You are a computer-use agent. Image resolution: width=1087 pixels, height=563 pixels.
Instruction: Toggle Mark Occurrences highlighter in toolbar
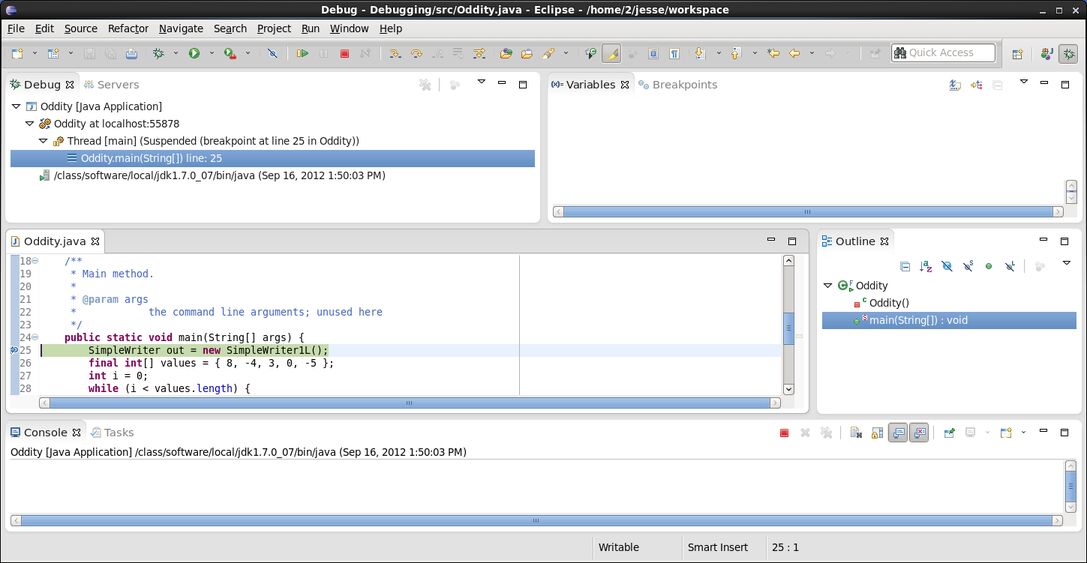611,53
